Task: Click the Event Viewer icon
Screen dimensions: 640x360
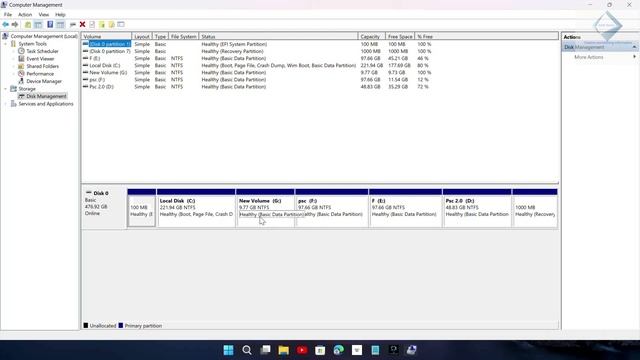Action: coord(21,59)
